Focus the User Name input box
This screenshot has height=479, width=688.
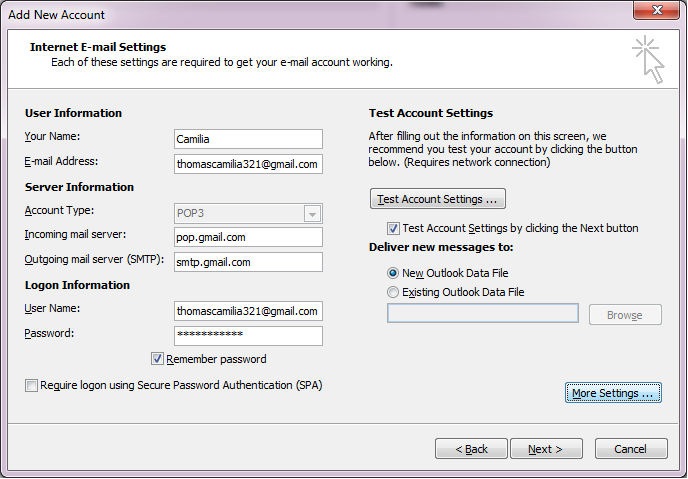click(247, 311)
